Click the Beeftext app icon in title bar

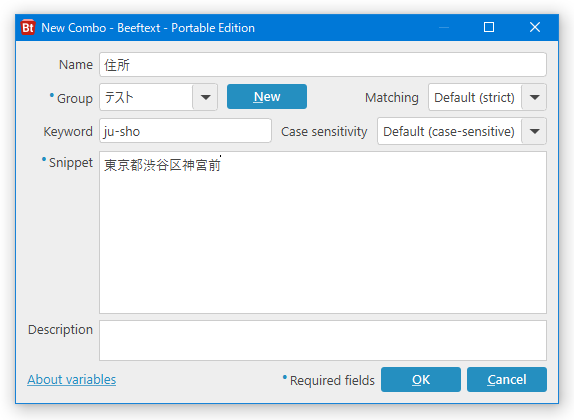tap(28, 27)
